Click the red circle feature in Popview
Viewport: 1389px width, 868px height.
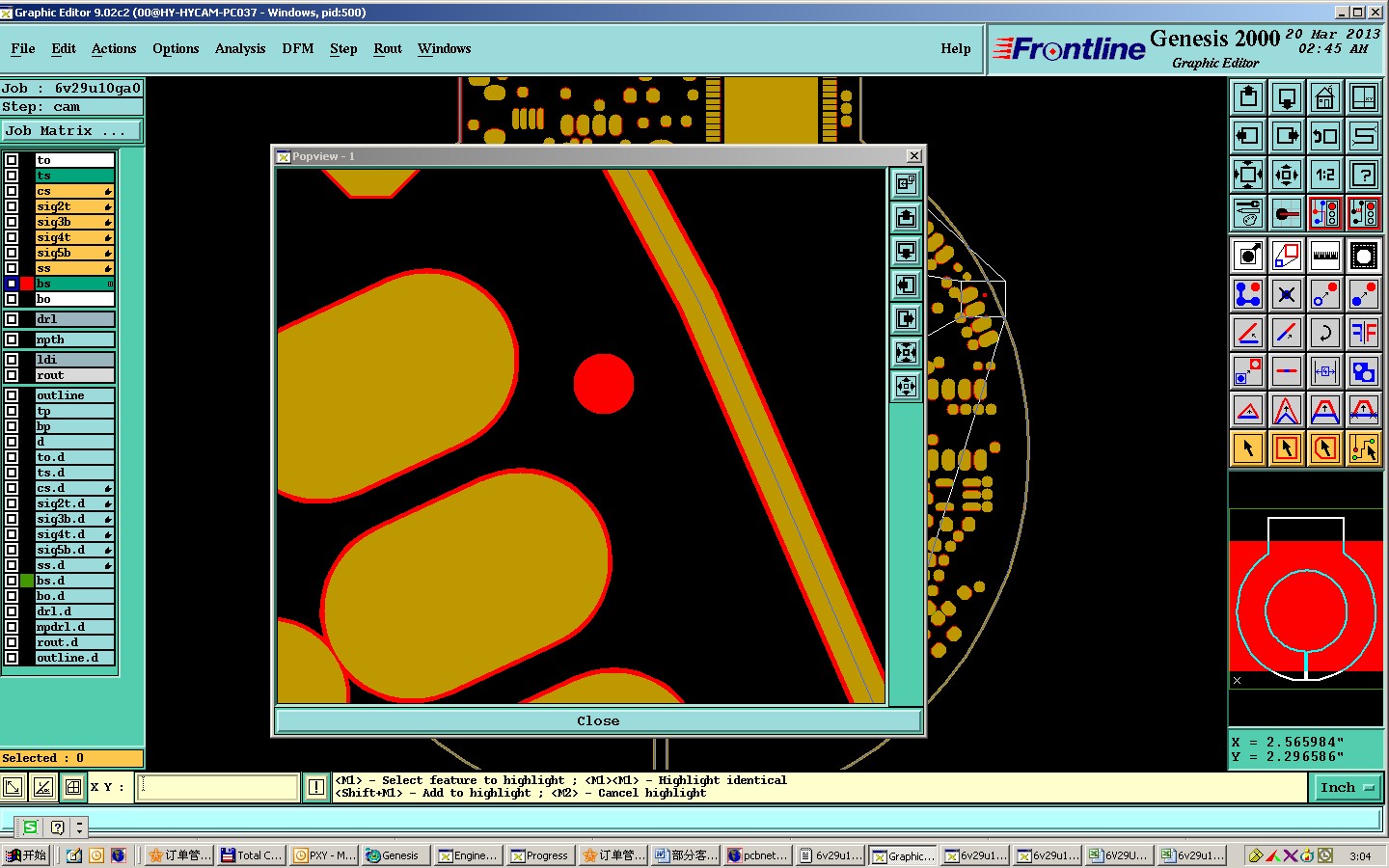click(604, 383)
